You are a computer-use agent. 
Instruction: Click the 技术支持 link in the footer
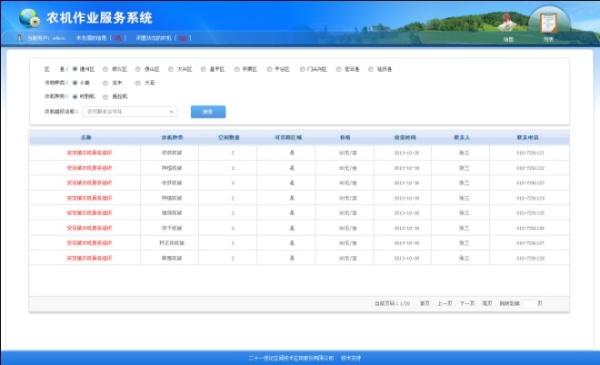click(351, 358)
